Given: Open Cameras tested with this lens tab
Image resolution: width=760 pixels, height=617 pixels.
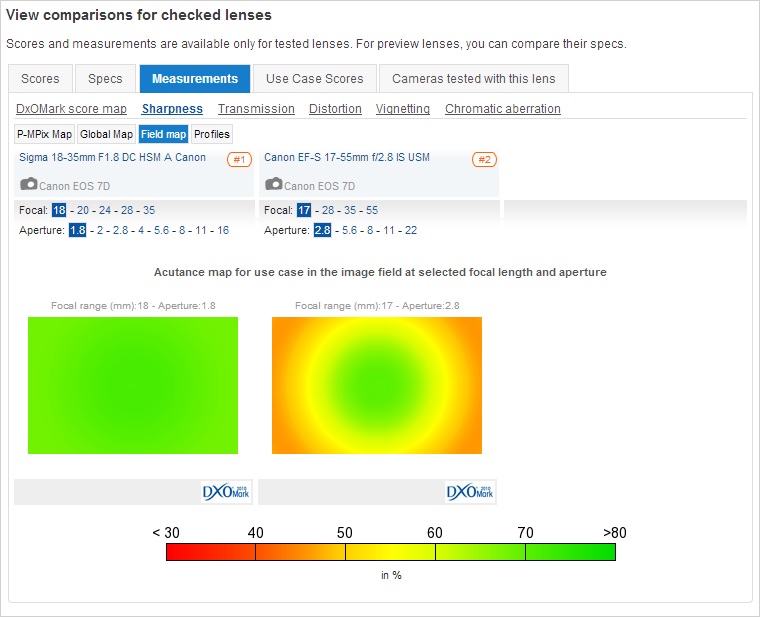Looking at the screenshot, I should pyautogui.click(x=474, y=79).
